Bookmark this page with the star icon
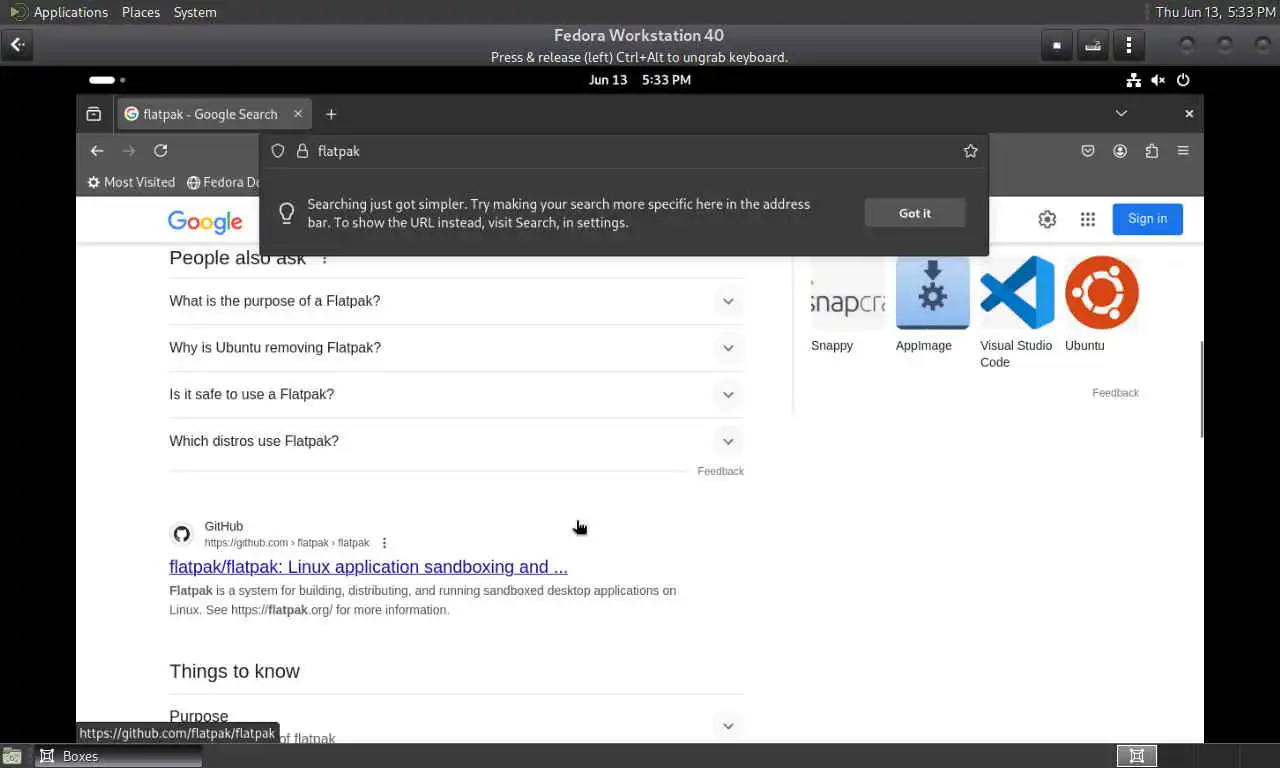The width and height of the screenshot is (1280, 768). (970, 151)
